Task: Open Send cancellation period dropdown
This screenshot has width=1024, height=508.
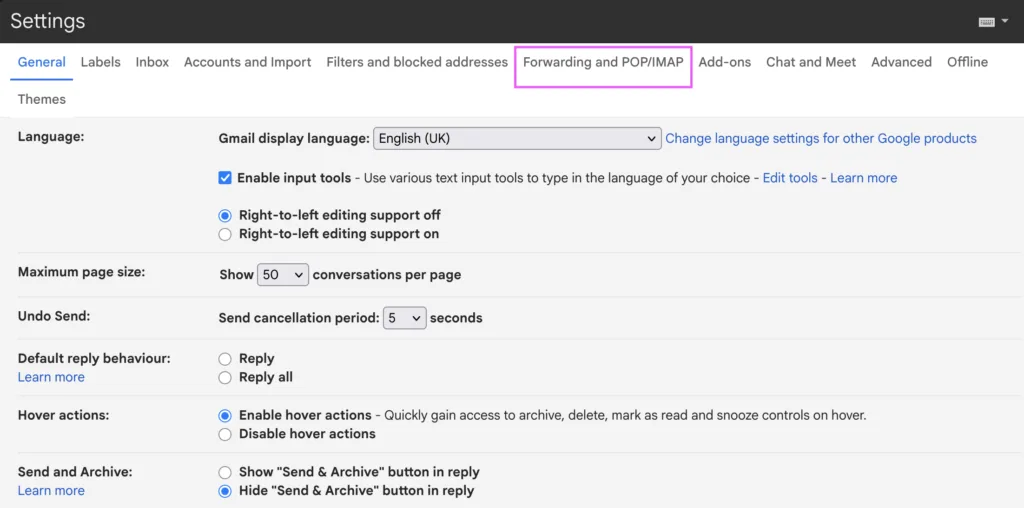Action: click(x=405, y=318)
